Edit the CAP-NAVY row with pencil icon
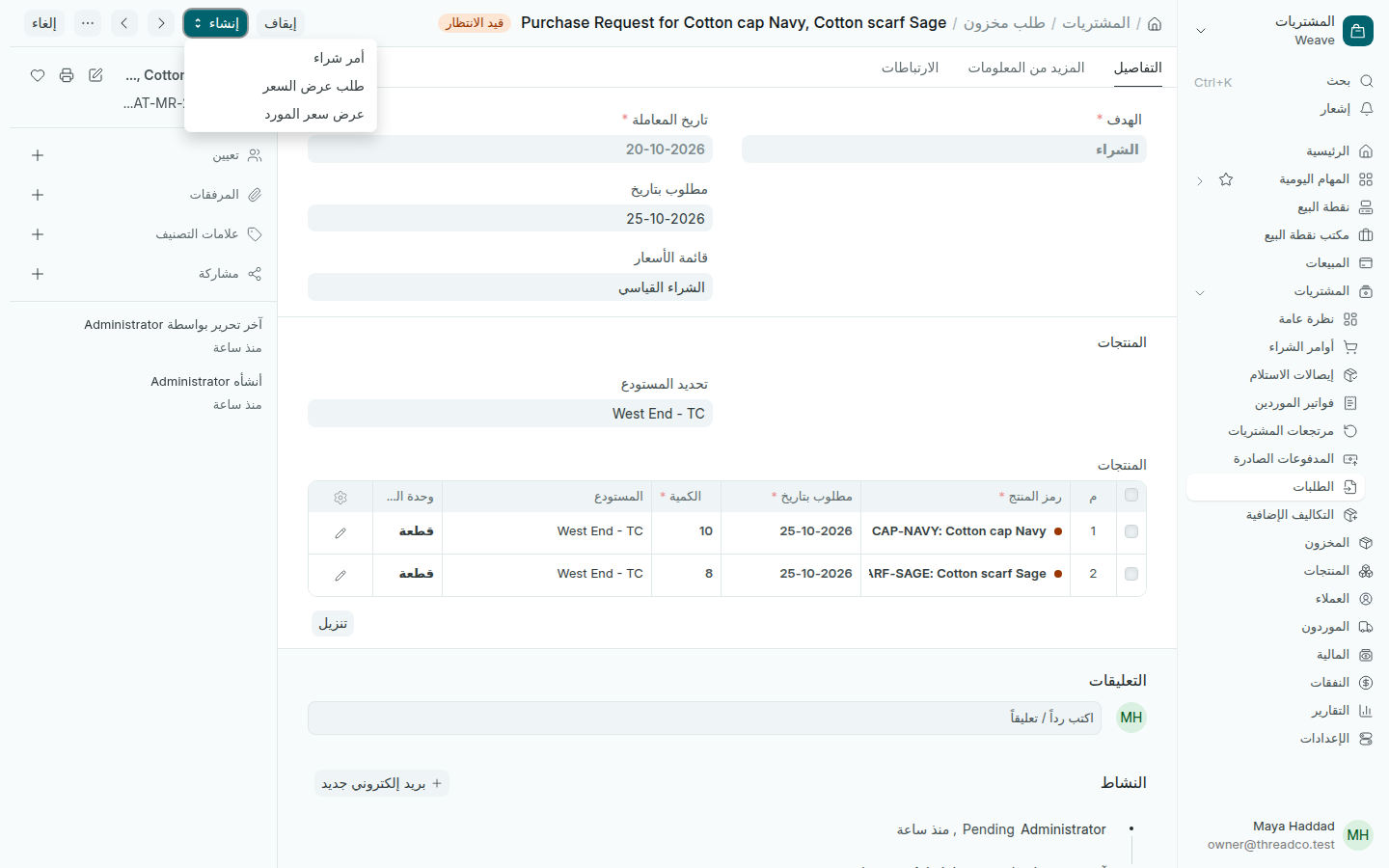Image resolution: width=1389 pixels, height=868 pixels. tap(340, 532)
